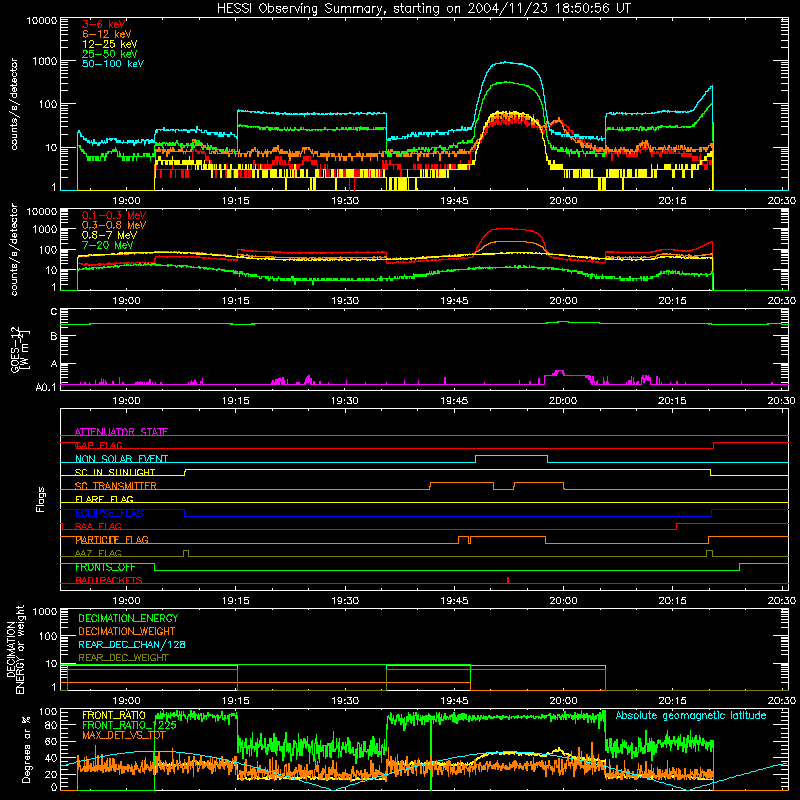Click the BAD_PACKETS red spike marker
Screen dimensions: 800x800
(508, 580)
